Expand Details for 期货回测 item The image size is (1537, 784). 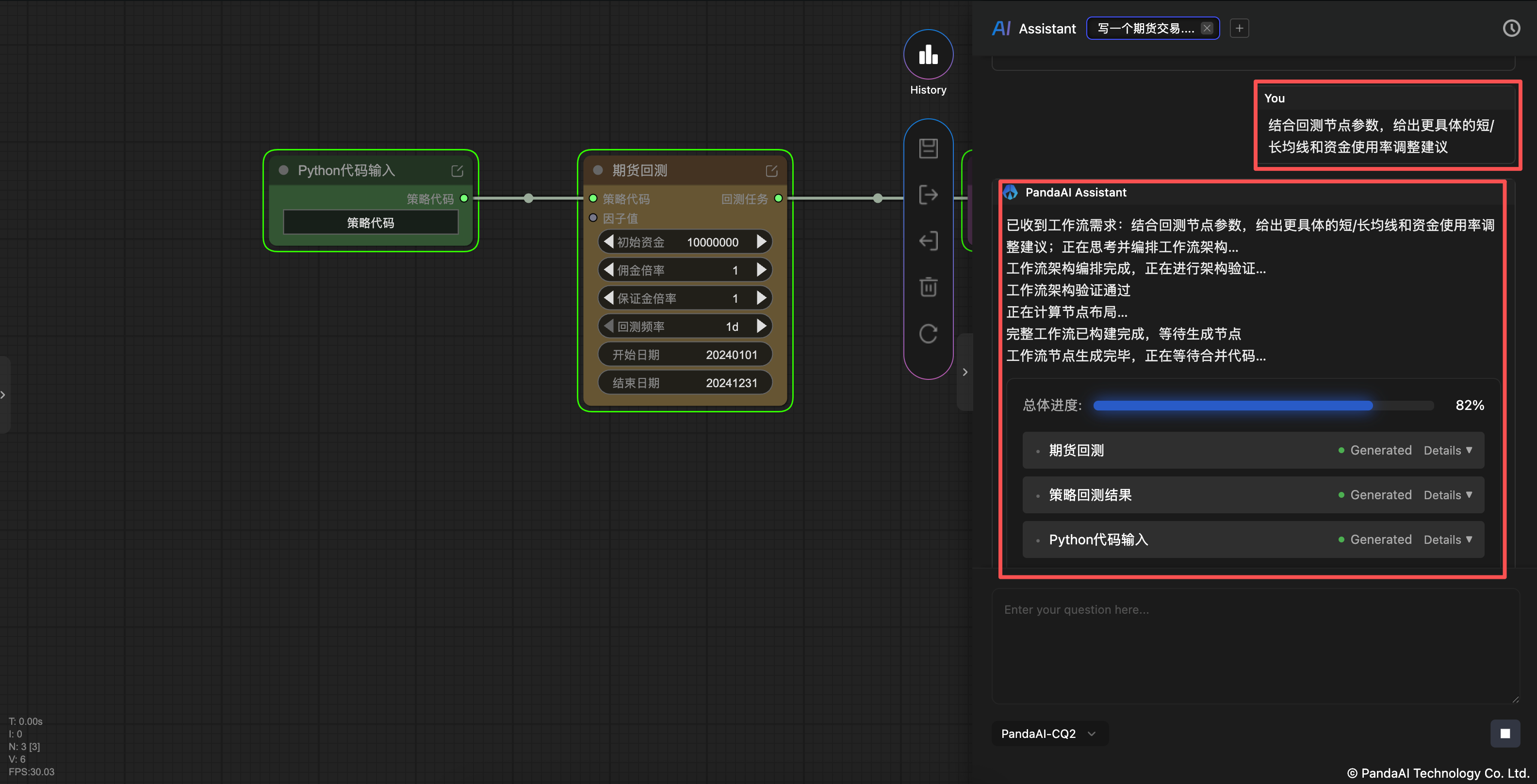pyautogui.click(x=1448, y=451)
